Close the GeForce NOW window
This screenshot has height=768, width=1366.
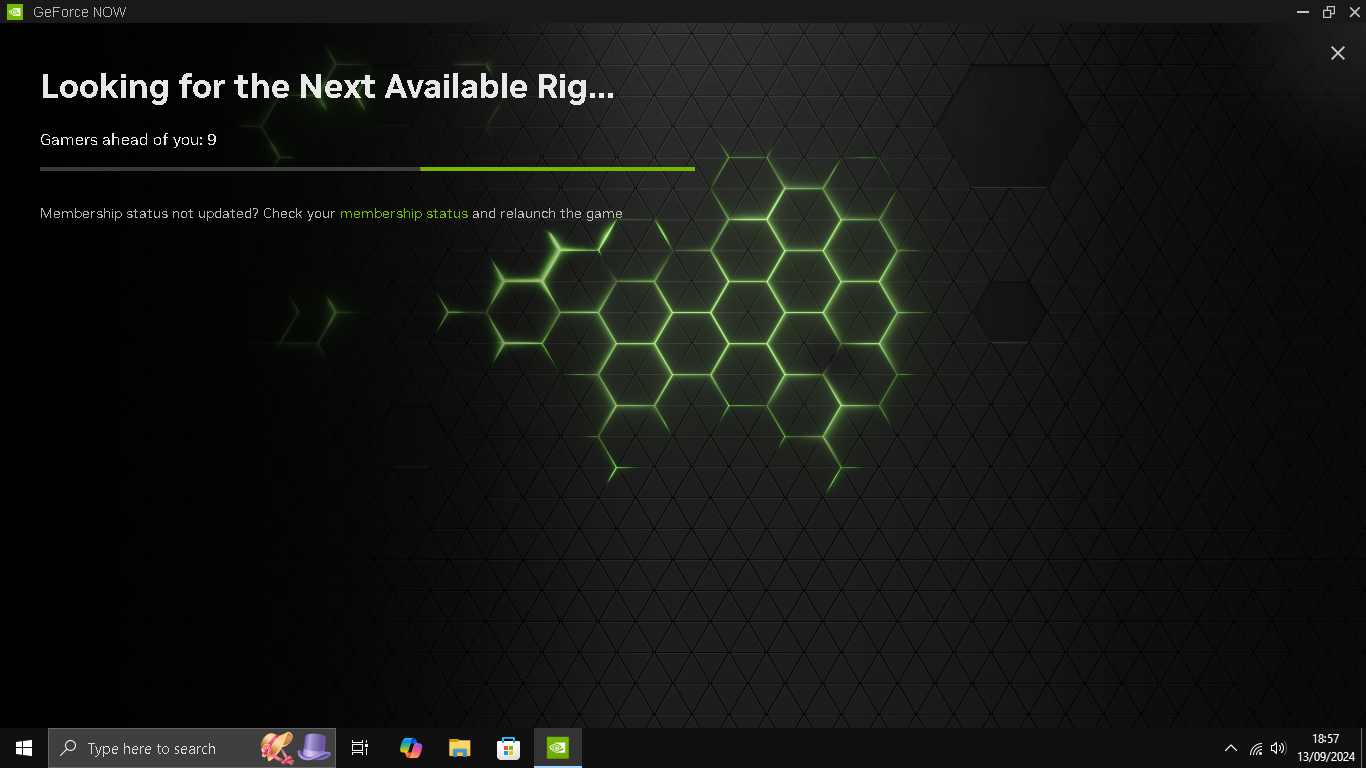1353,12
